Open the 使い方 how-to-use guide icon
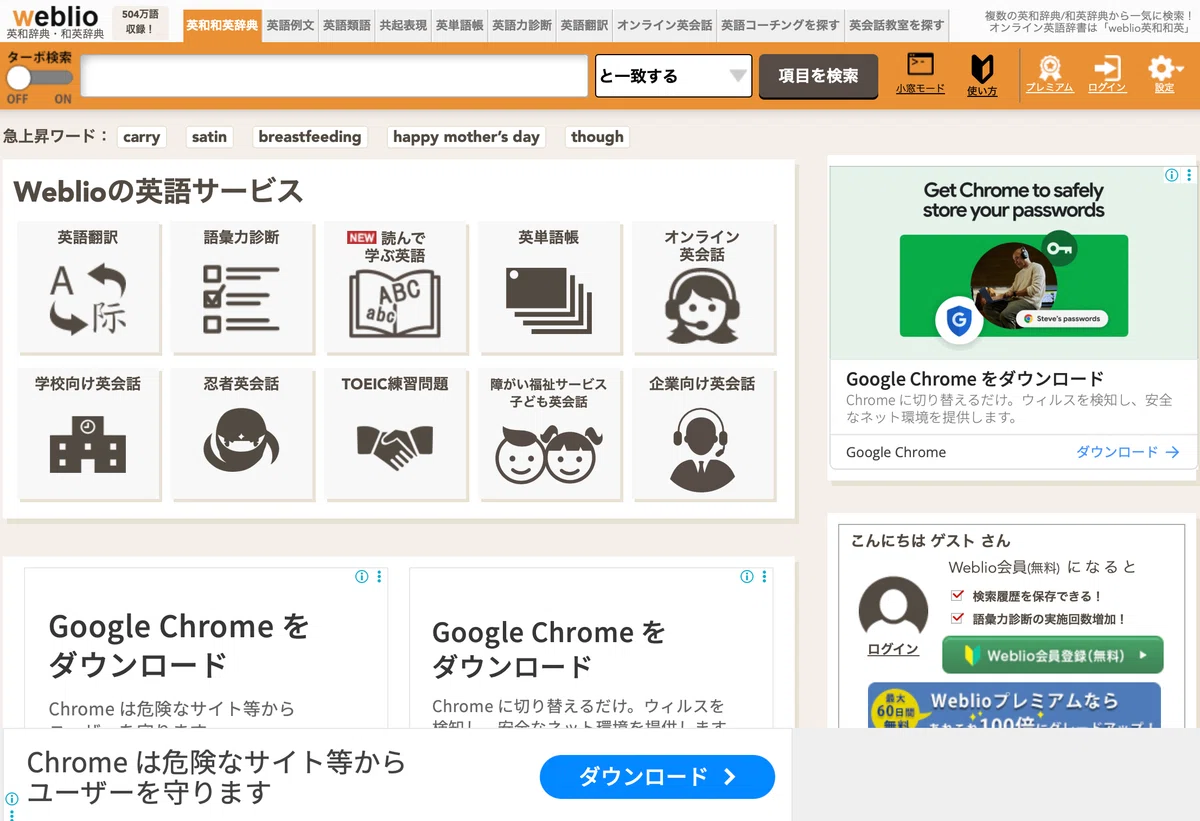This screenshot has width=1200, height=821. (982, 75)
